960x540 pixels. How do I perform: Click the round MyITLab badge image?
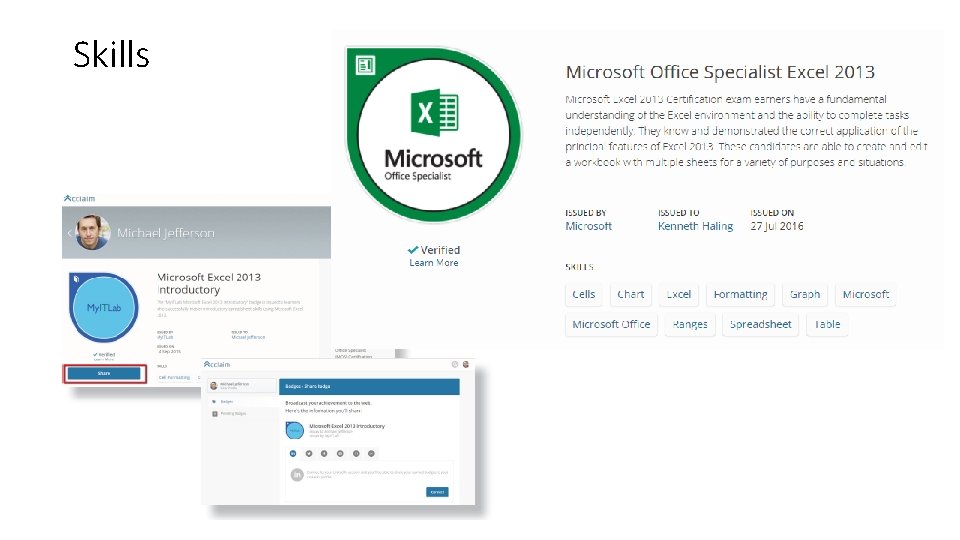tap(103, 307)
